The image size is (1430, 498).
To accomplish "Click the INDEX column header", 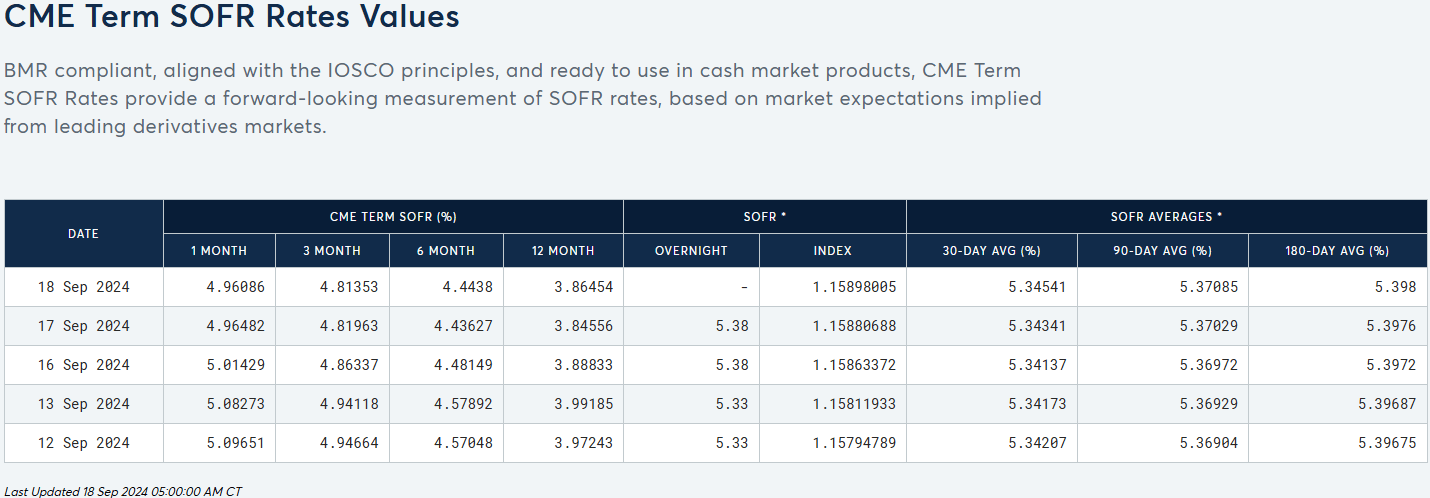I will pos(833,251).
